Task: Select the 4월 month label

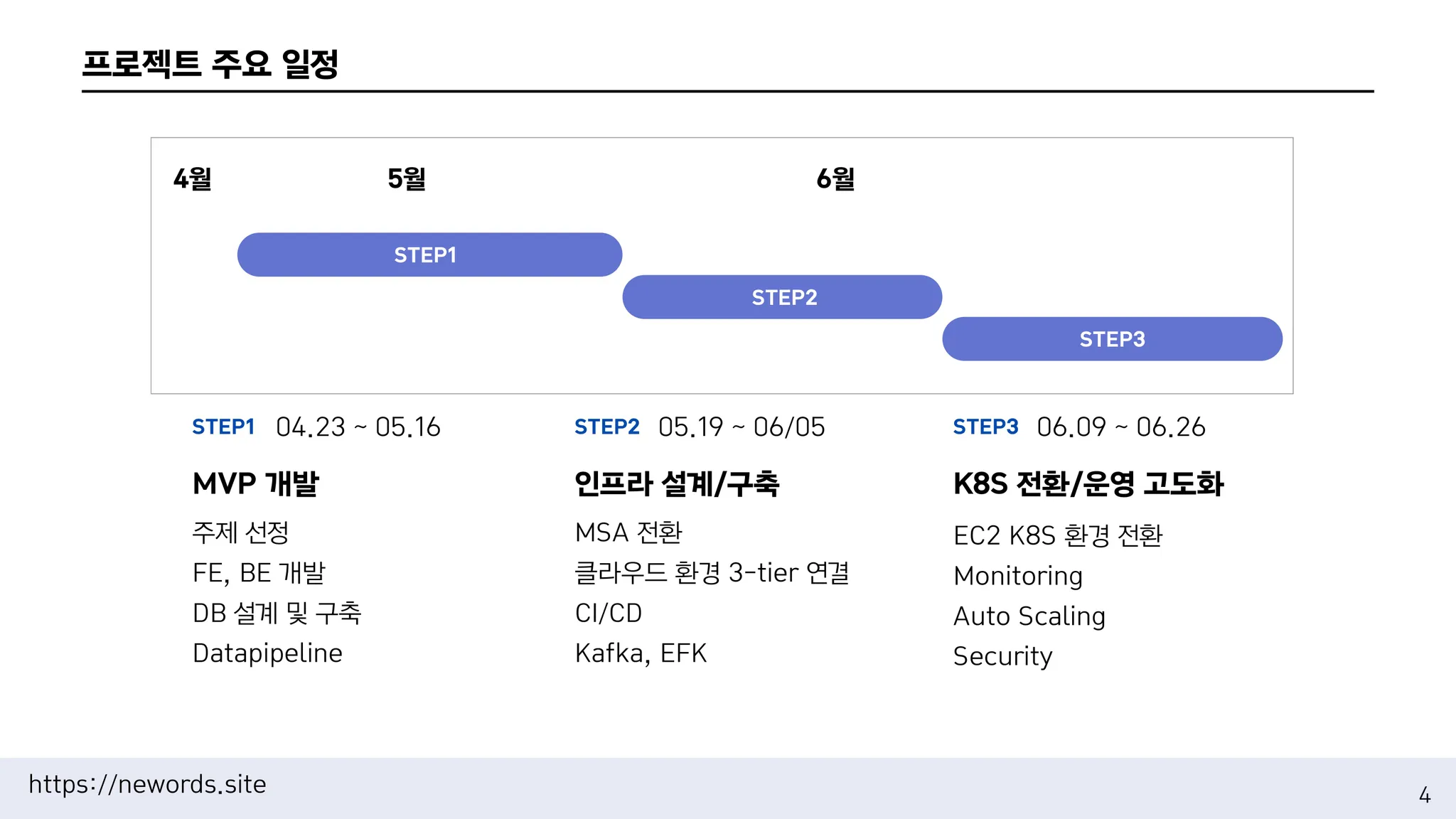Action: pos(193,178)
